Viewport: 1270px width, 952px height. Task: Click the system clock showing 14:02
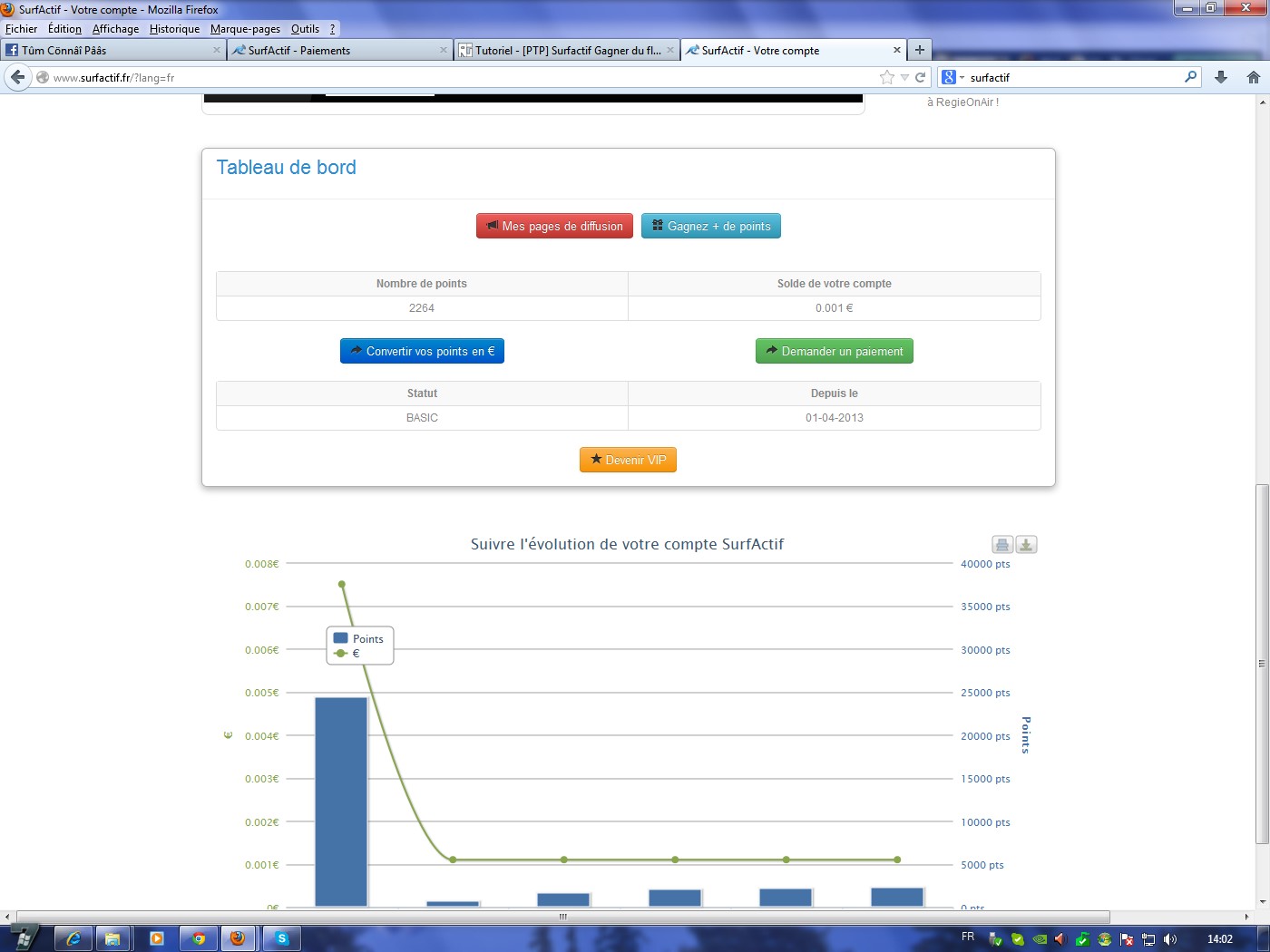[1220, 939]
